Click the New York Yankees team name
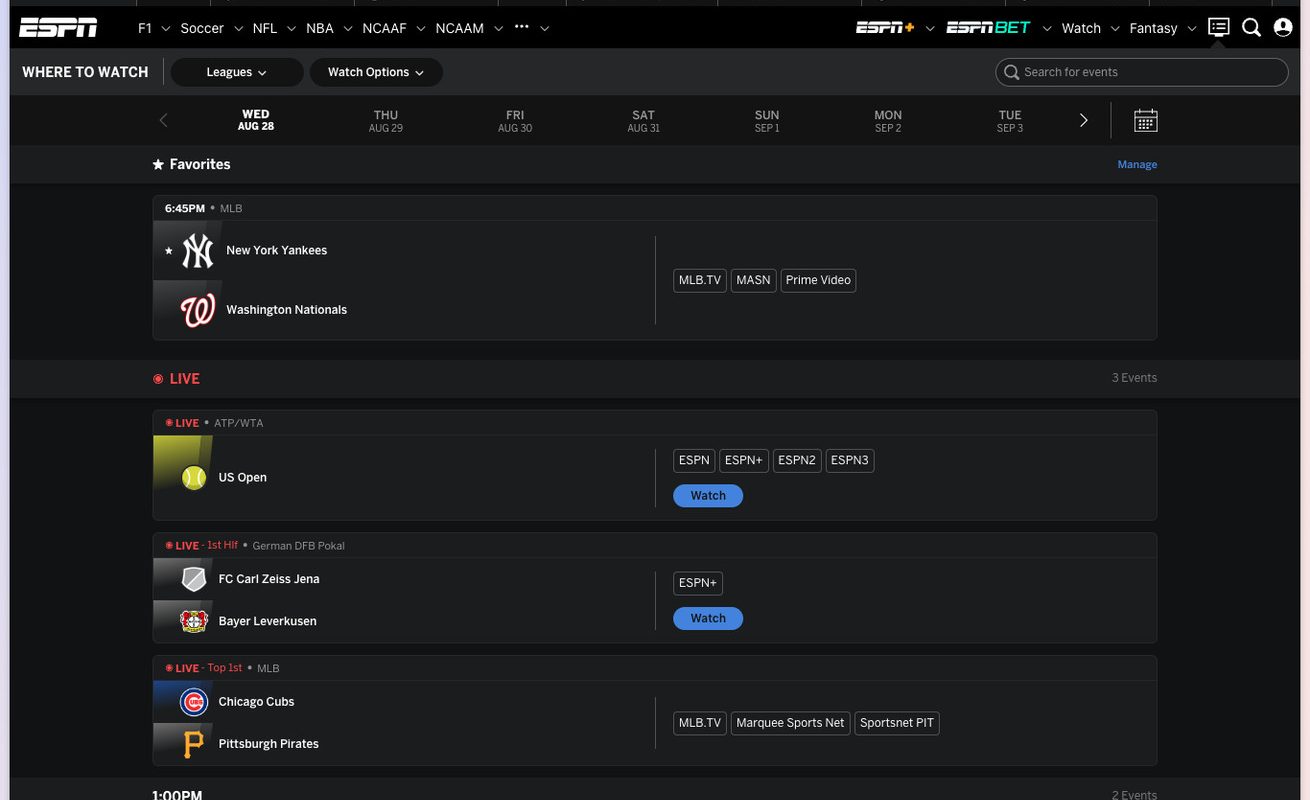 [x=277, y=251]
